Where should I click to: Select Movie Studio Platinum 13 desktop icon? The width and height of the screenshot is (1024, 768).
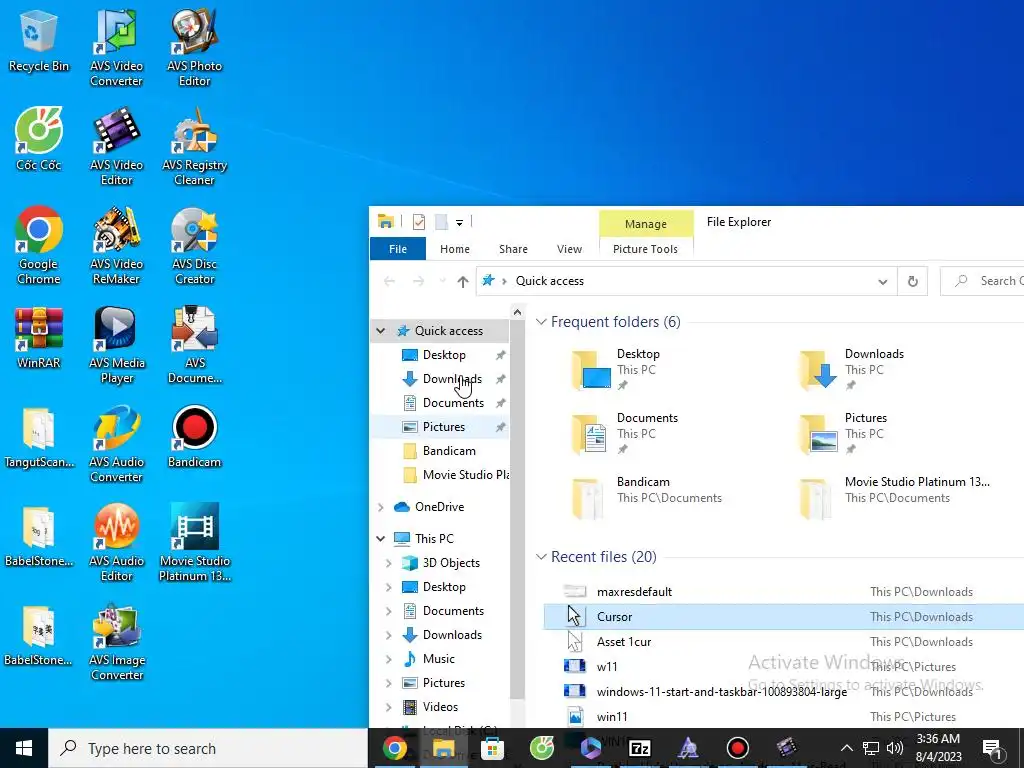click(x=194, y=543)
